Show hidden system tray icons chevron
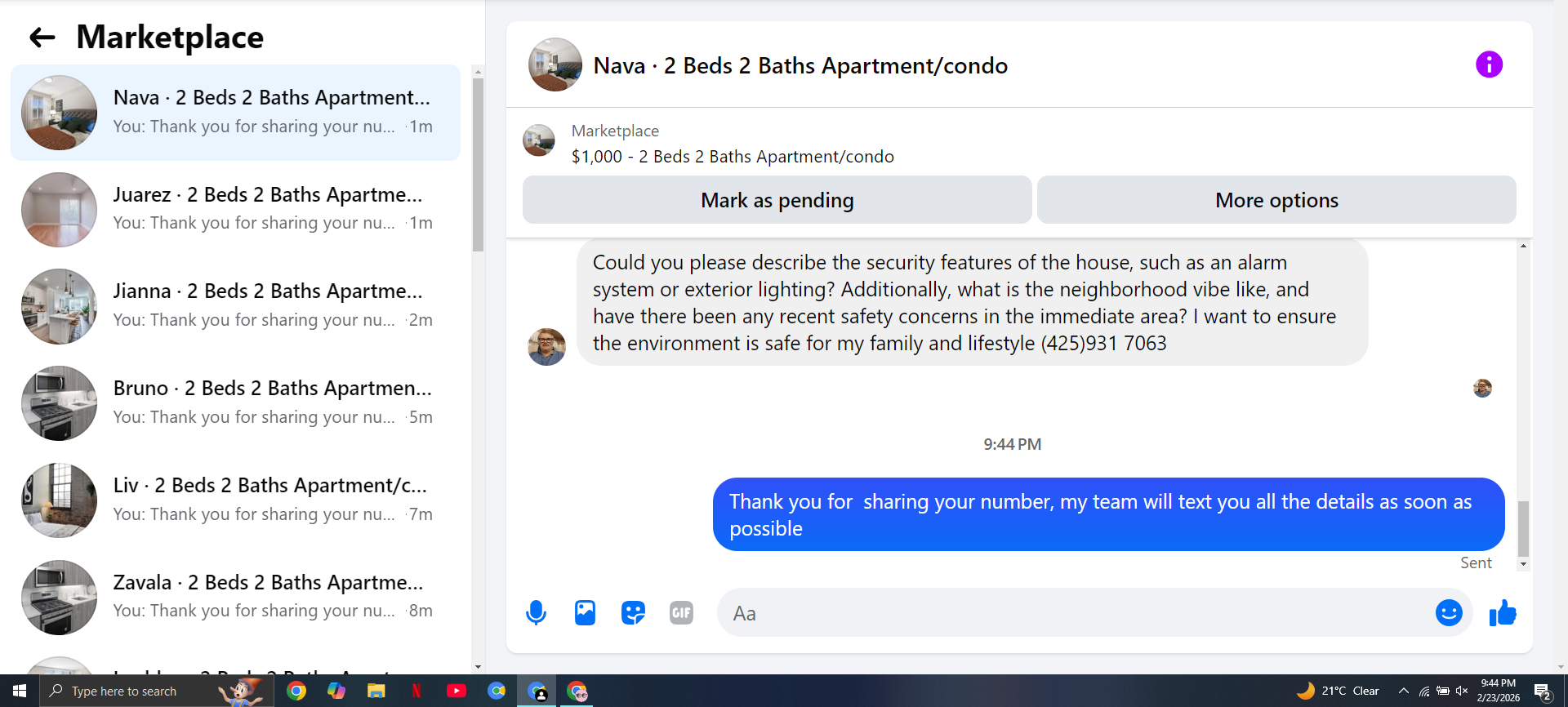1568x707 pixels. [x=1403, y=691]
